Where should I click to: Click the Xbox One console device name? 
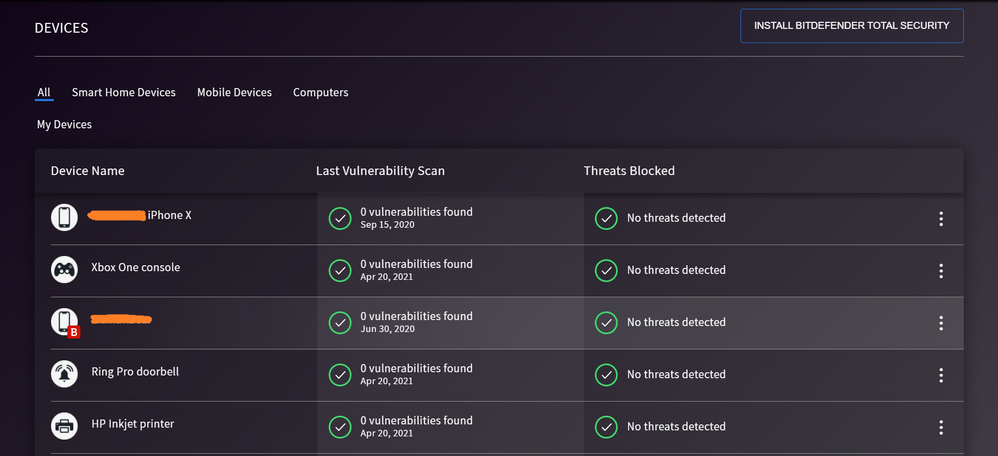coord(135,267)
